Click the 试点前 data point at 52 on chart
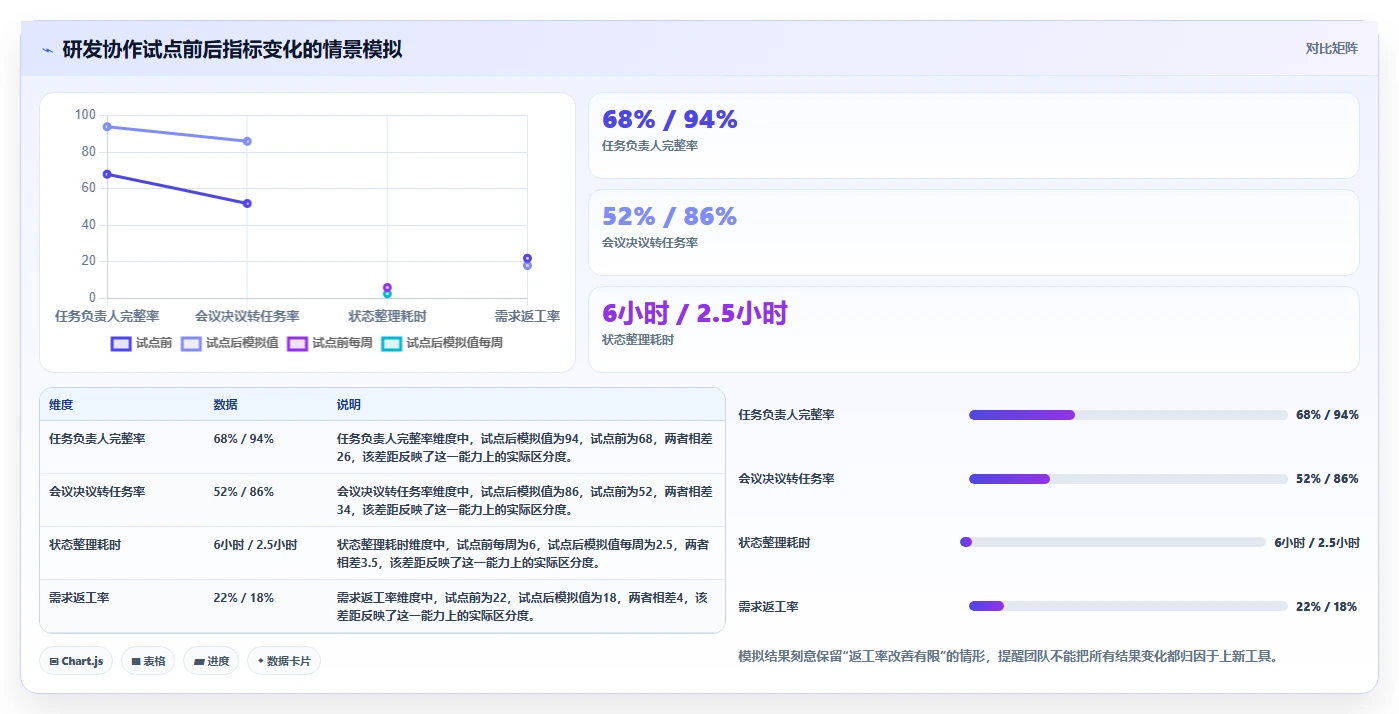Viewport: 1399px width, 714px height. click(x=247, y=203)
